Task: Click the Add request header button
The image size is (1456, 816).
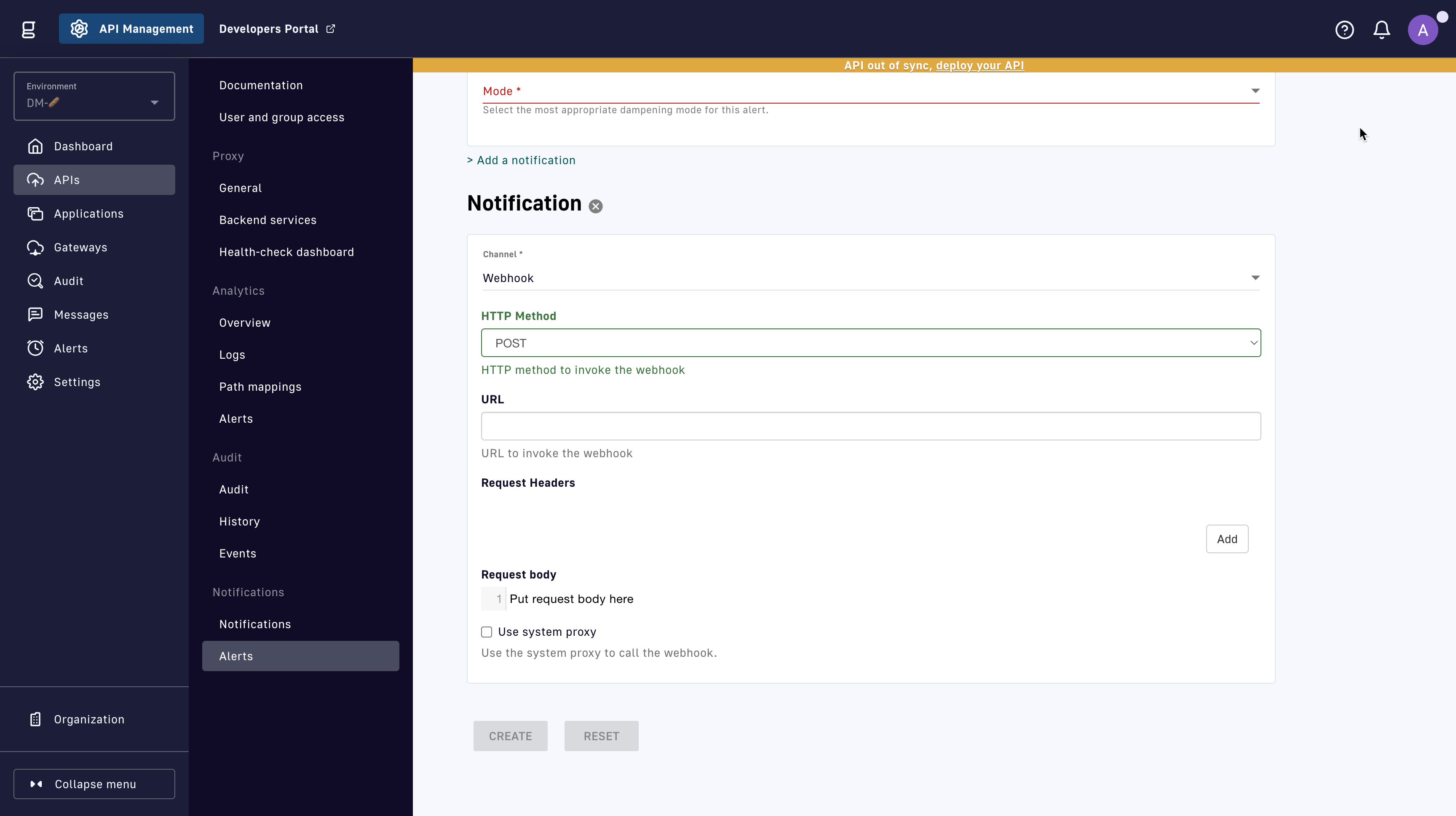Action: tap(1226, 539)
